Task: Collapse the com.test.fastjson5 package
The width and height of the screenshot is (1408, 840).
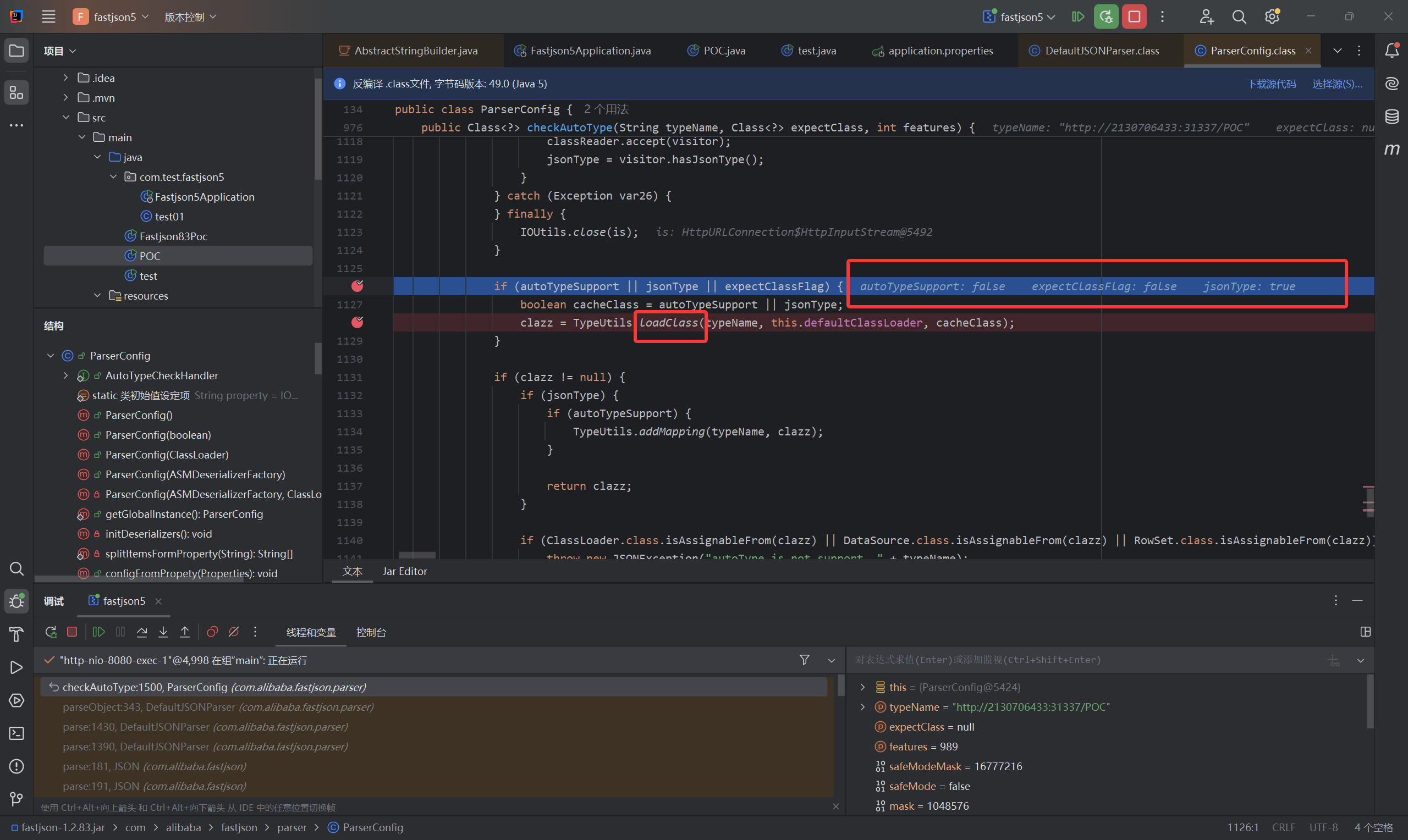Action: point(113,176)
